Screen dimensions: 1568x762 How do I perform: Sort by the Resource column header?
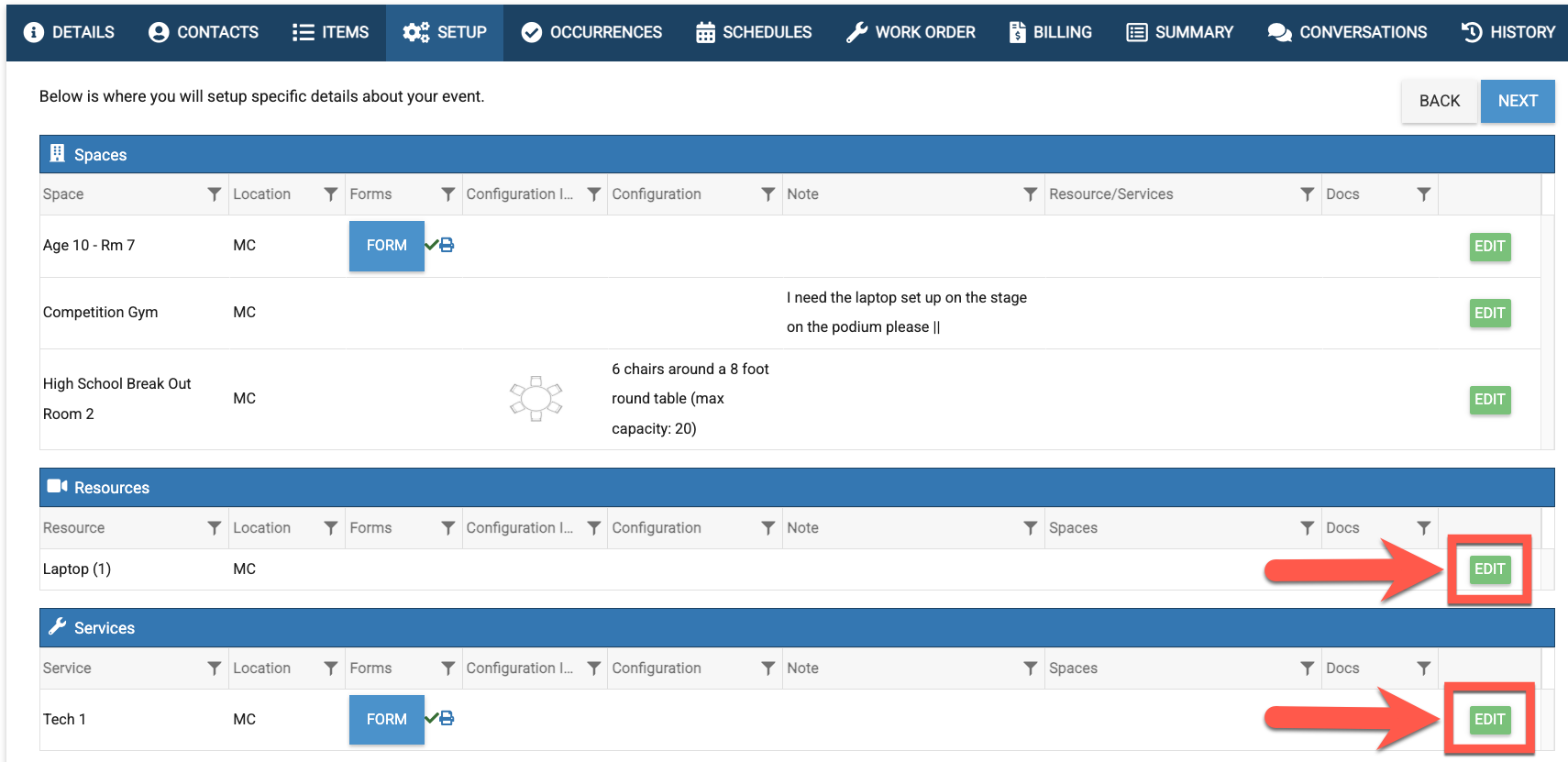[x=73, y=528]
